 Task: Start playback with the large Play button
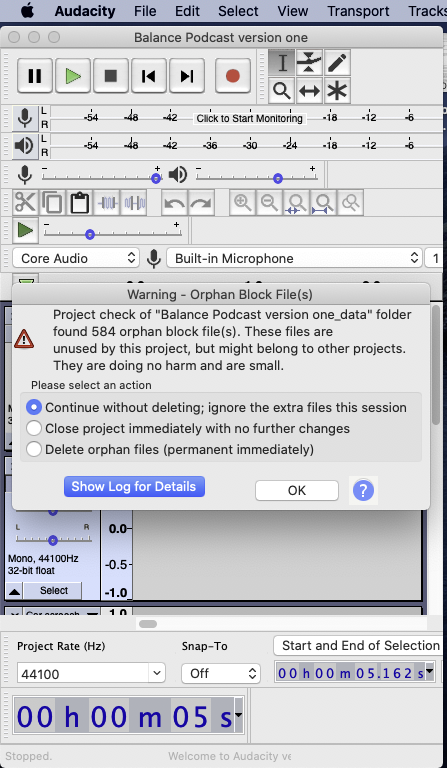73,76
